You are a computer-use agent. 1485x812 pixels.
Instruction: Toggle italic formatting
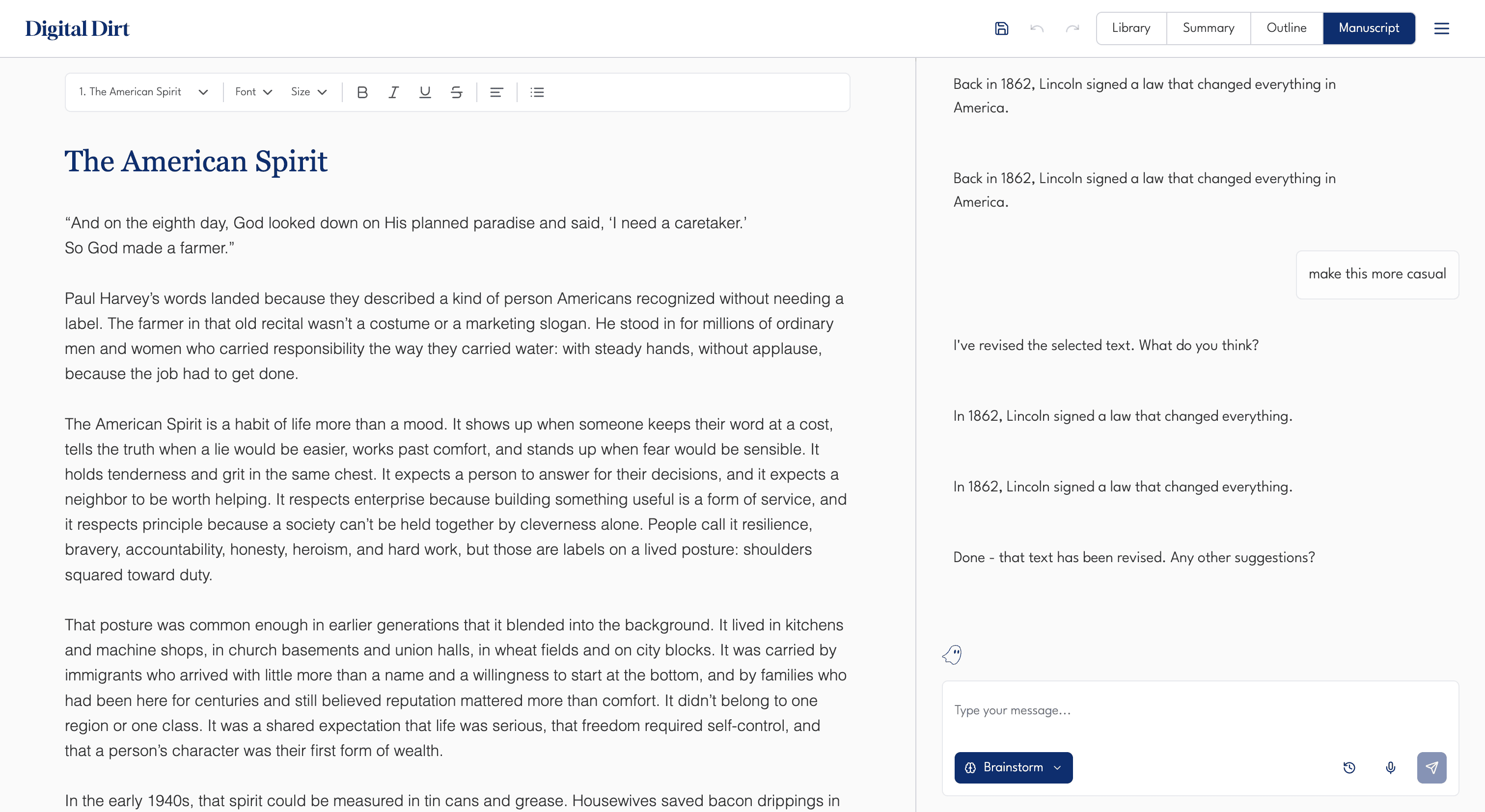click(394, 92)
